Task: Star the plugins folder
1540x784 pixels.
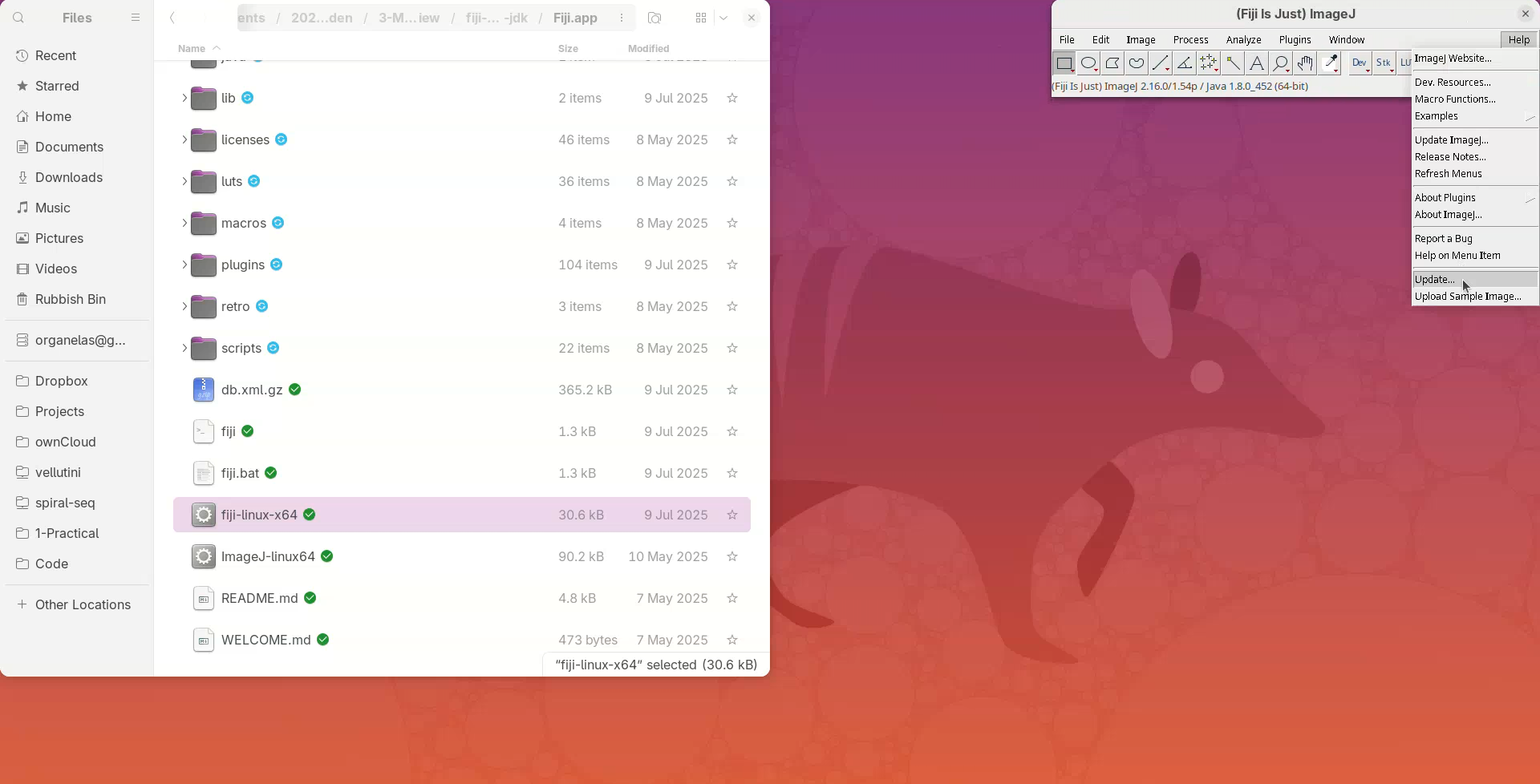Action: [x=731, y=265]
